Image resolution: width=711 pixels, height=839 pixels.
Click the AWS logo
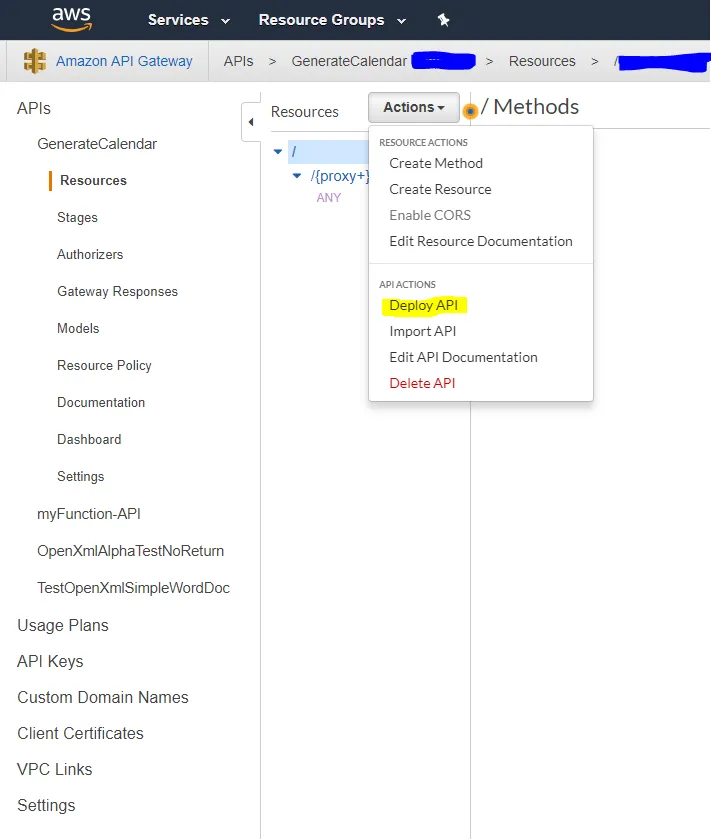click(72, 19)
